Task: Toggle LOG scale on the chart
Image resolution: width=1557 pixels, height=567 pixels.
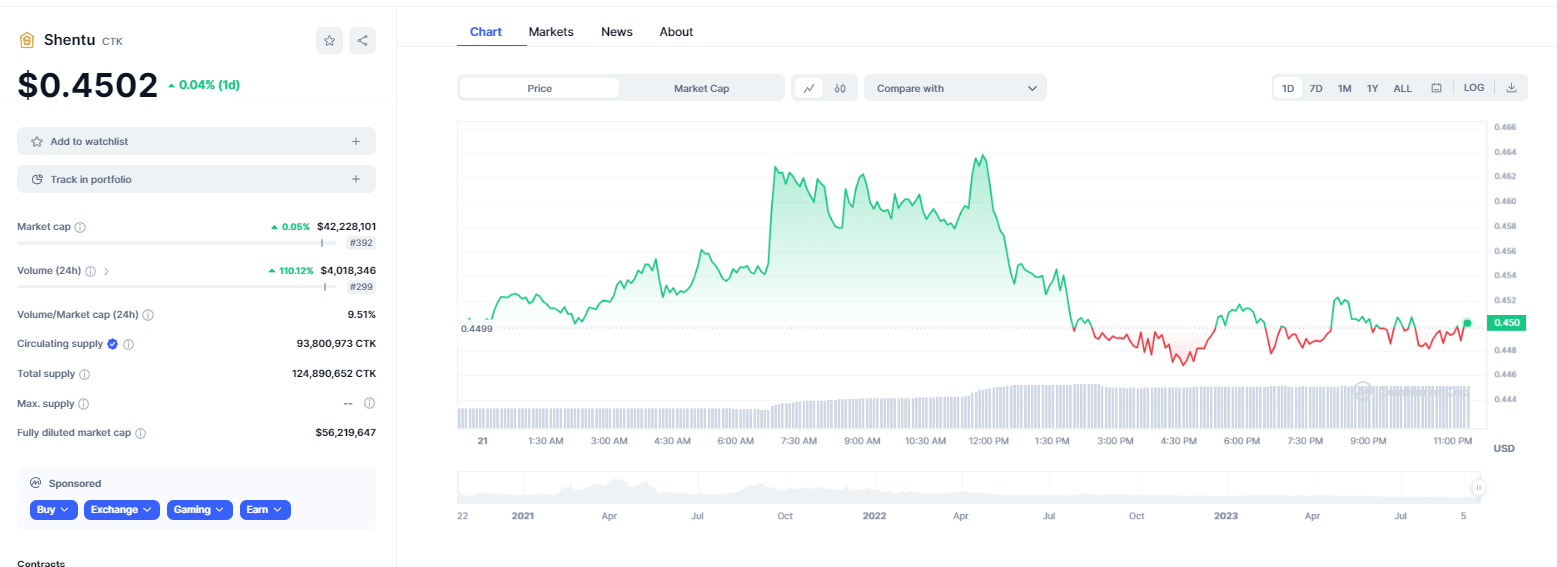Action: coord(1473,88)
